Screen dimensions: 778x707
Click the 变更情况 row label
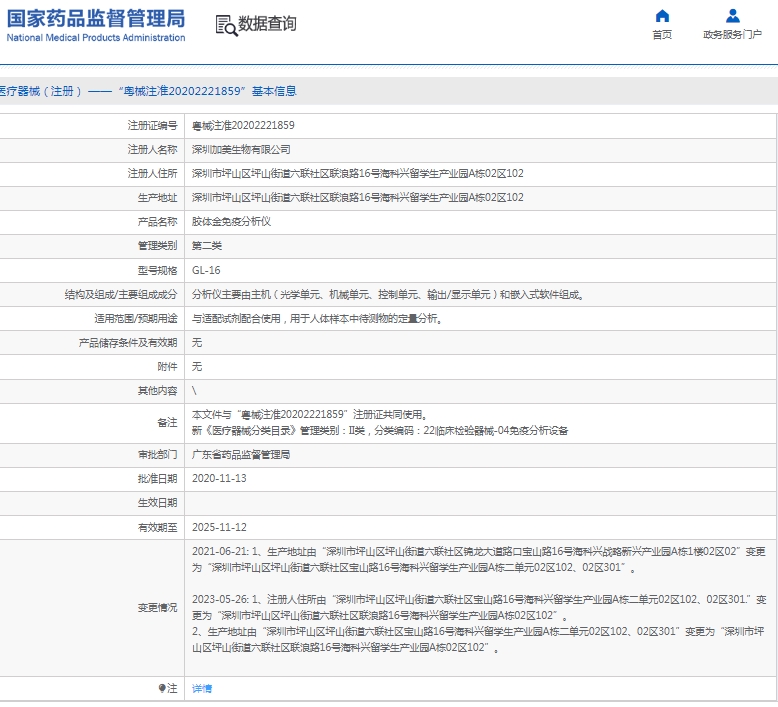[157, 607]
